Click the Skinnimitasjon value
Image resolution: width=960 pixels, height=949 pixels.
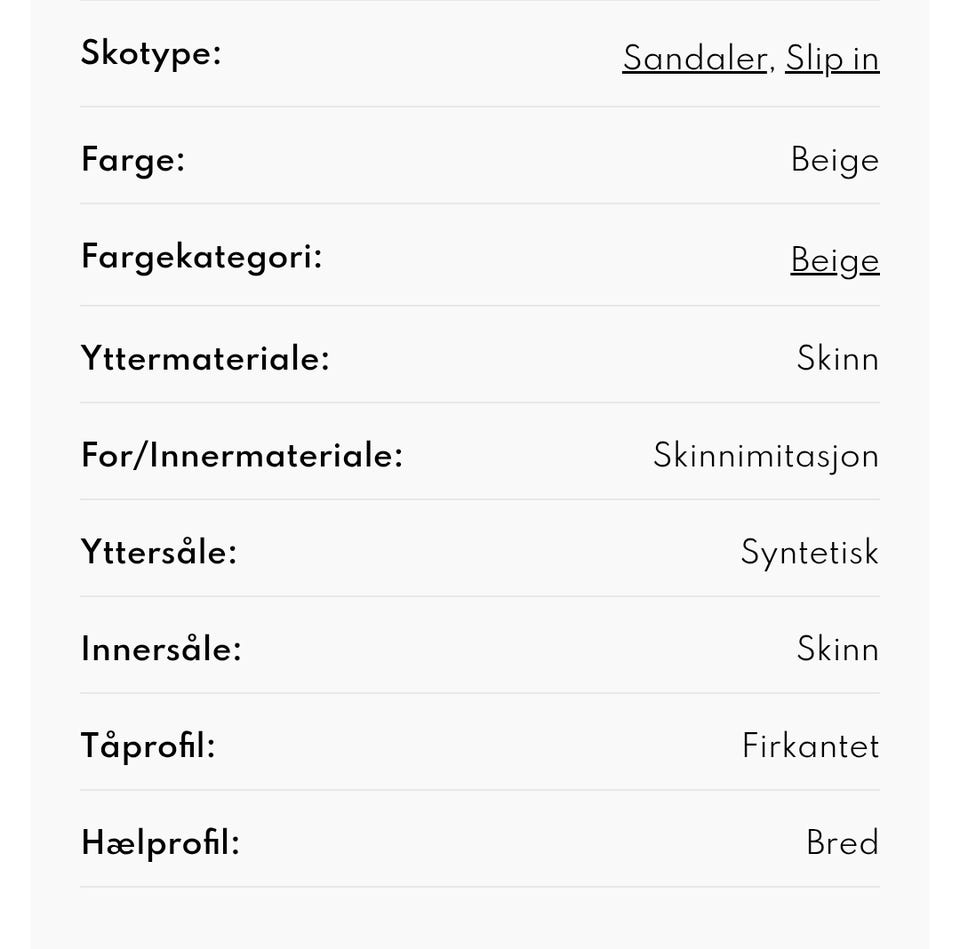click(x=765, y=455)
